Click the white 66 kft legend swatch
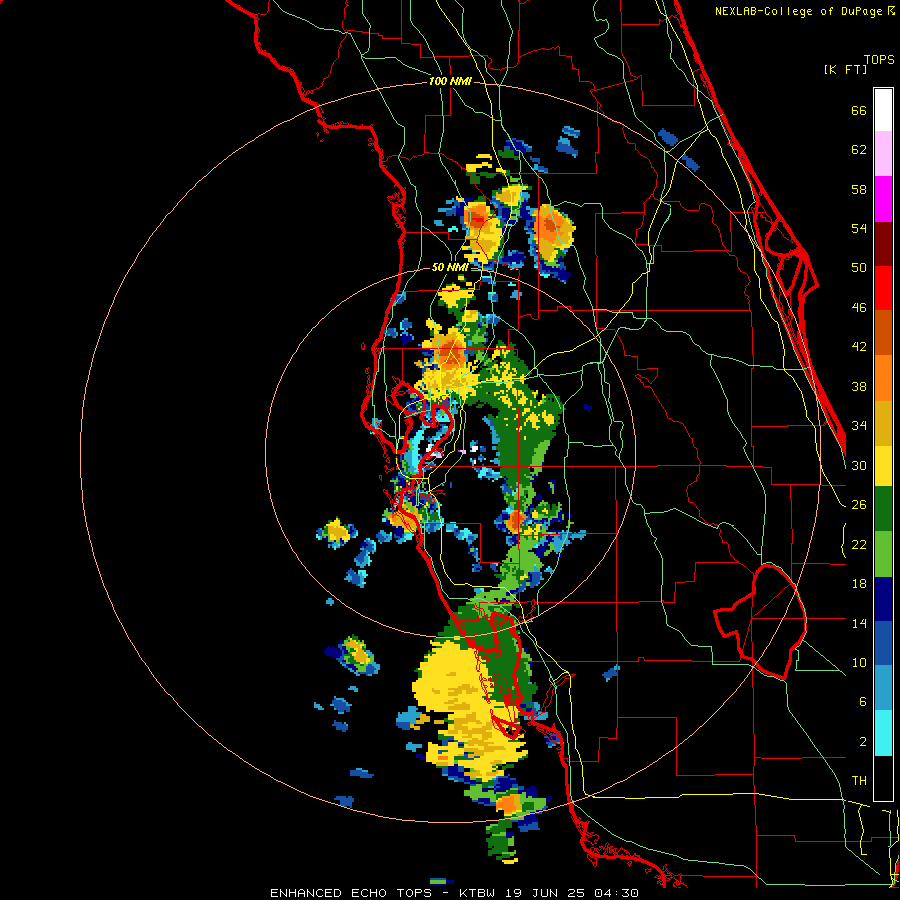Image resolution: width=900 pixels, height=900 pixels. point(883,110)
